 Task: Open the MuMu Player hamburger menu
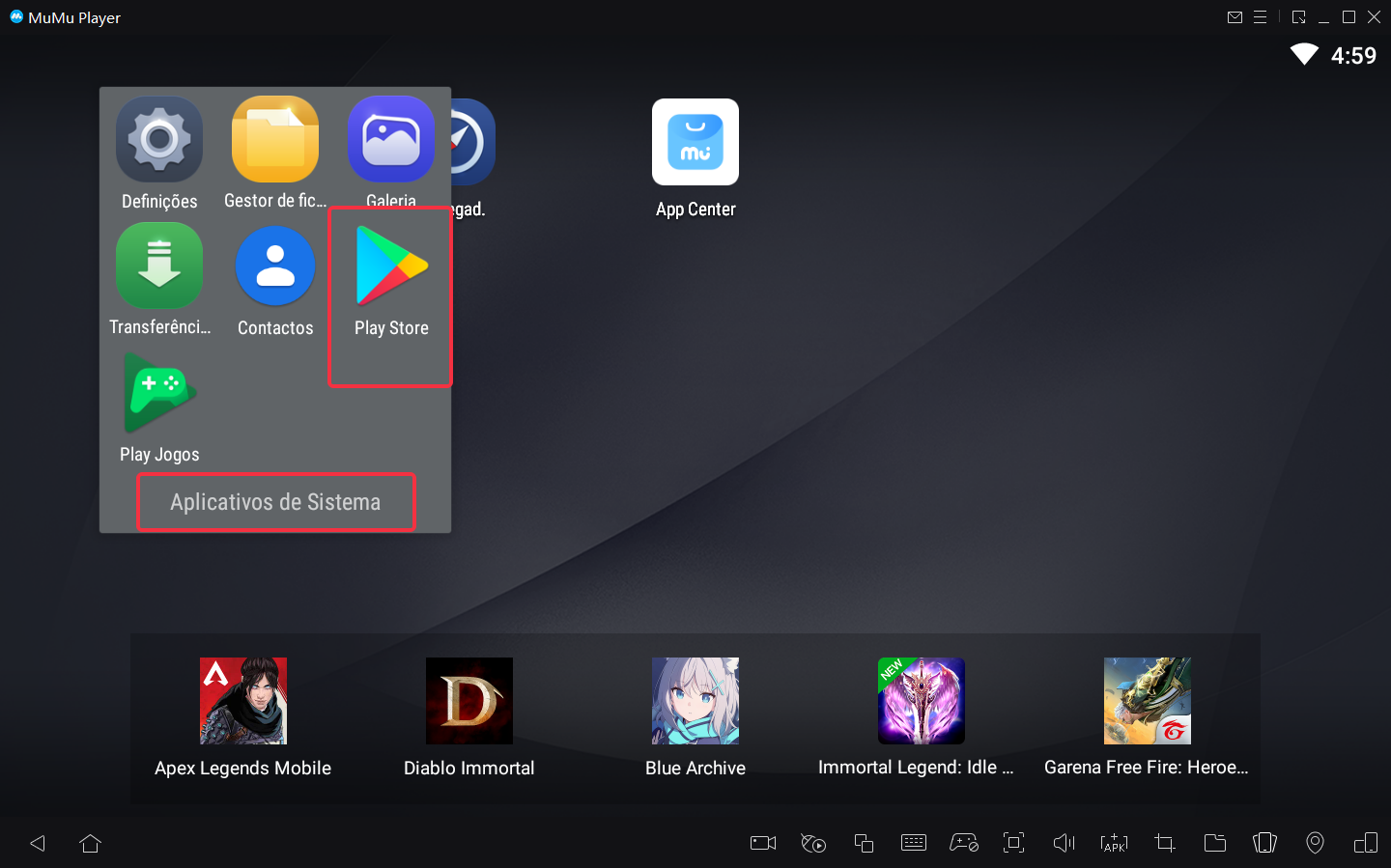coord(1260,17)
